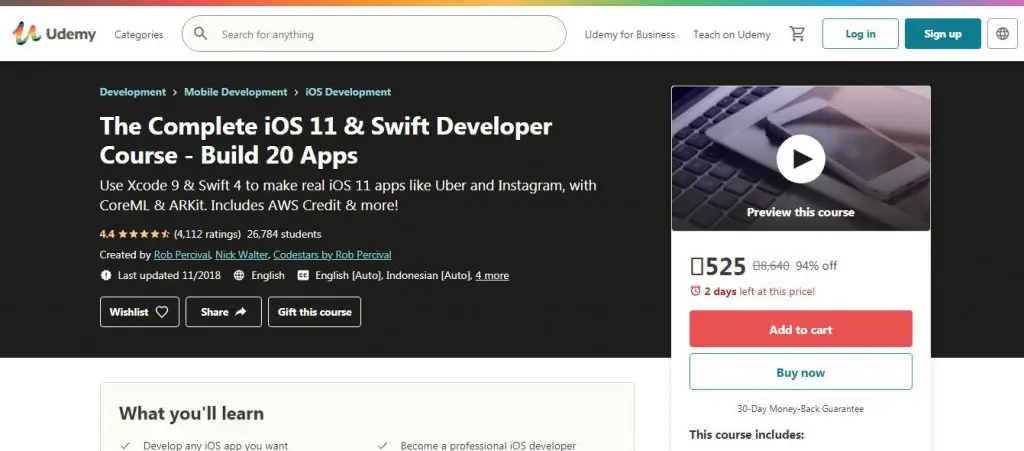Click the globe language selector icon
The height and width of the screenshot is (451, 1024).
(x=1003, y=34)
